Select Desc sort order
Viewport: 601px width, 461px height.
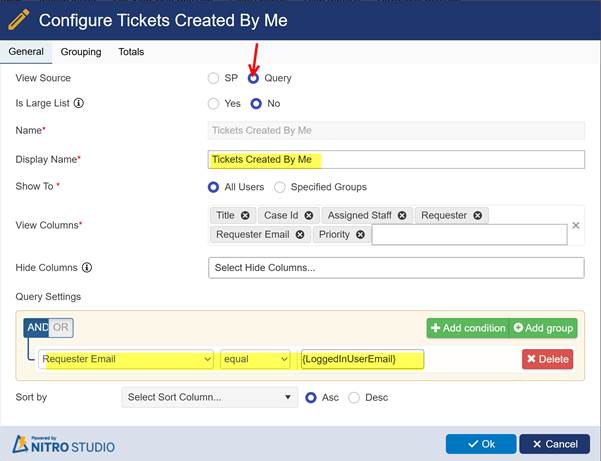point(355,397)
